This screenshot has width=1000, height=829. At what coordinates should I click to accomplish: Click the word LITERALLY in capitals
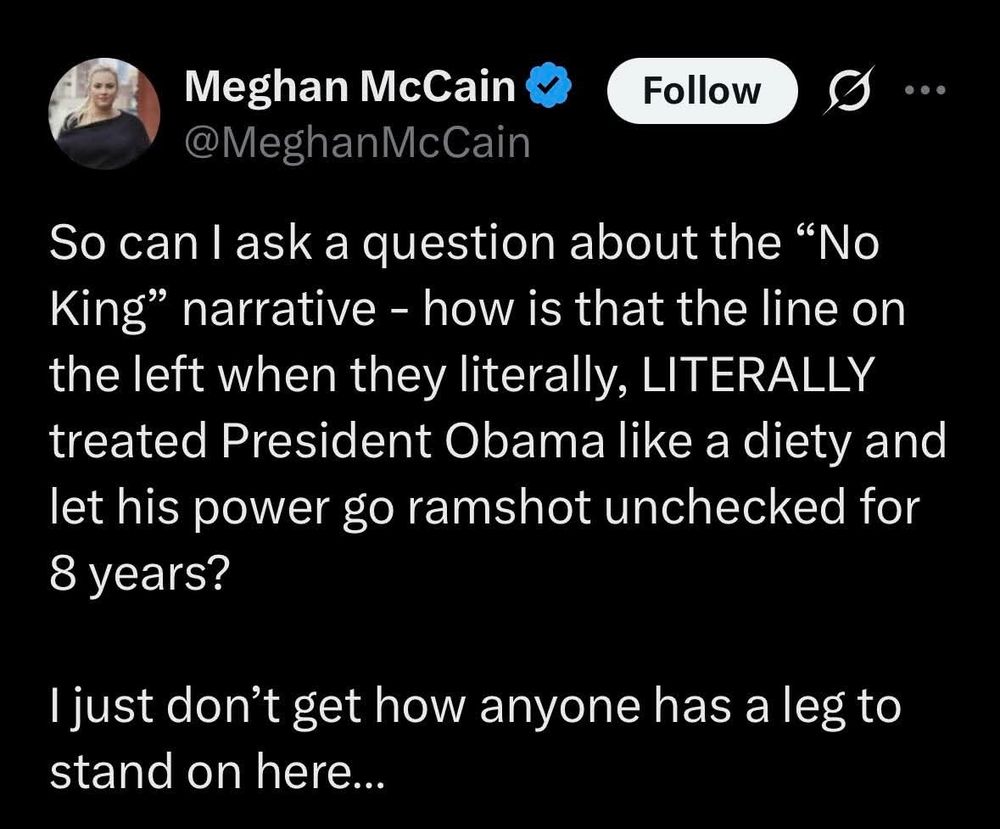(x=756, y=375)
